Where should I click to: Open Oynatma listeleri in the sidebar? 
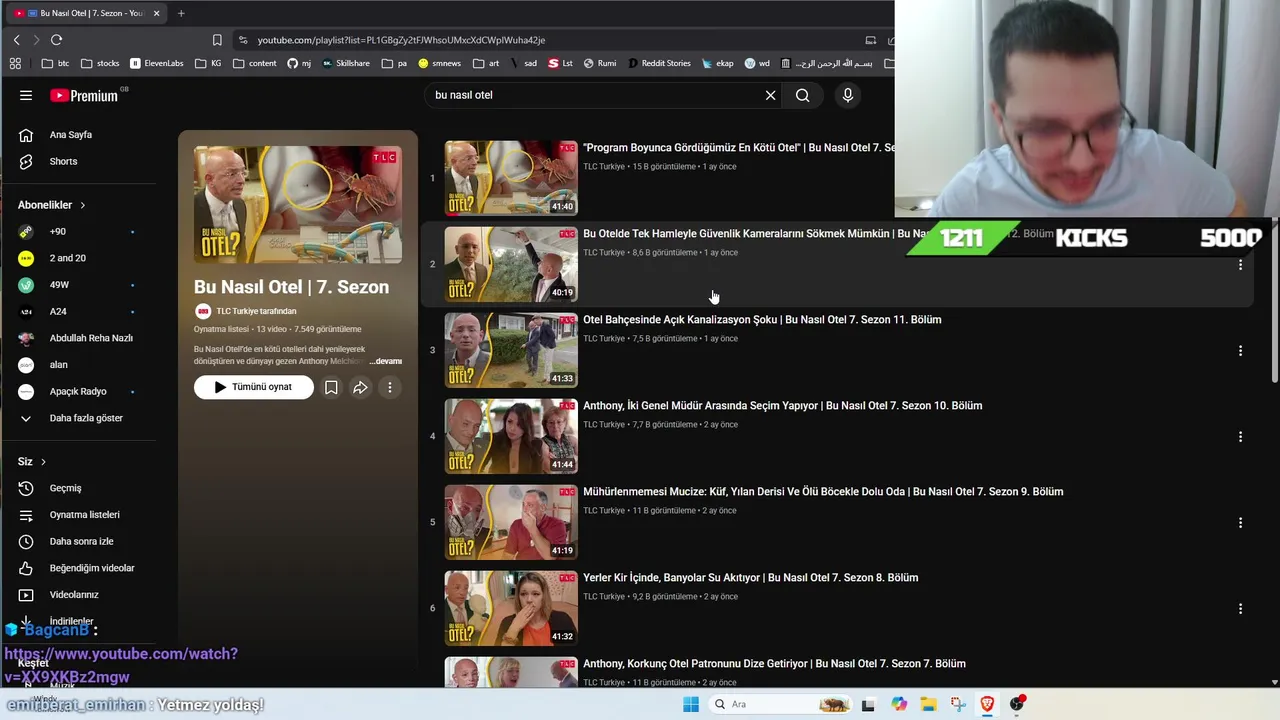pyautogui.click(x=84, y=515)
